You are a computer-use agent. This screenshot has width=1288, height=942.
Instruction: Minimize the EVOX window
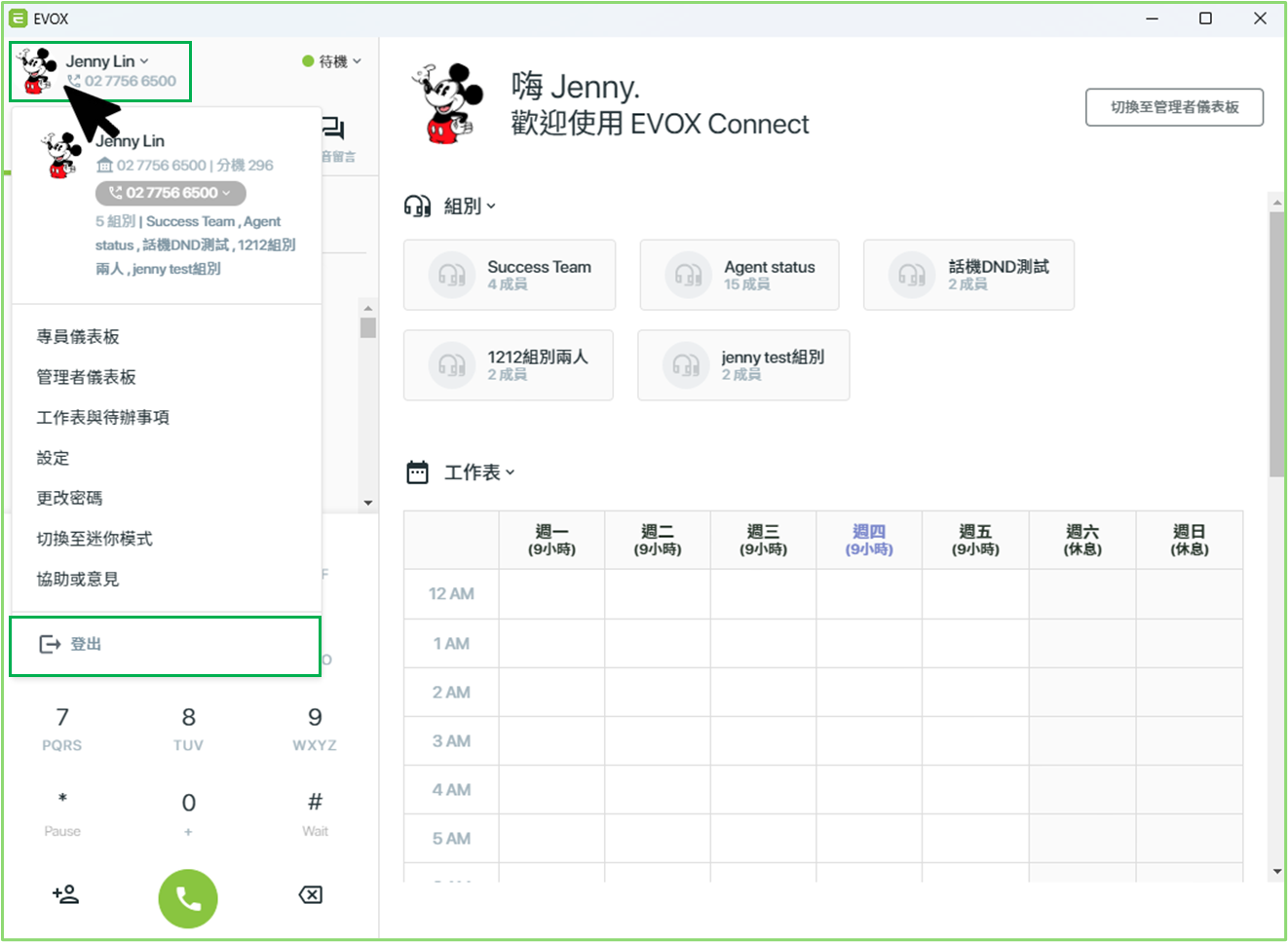tap(1152, 19)
